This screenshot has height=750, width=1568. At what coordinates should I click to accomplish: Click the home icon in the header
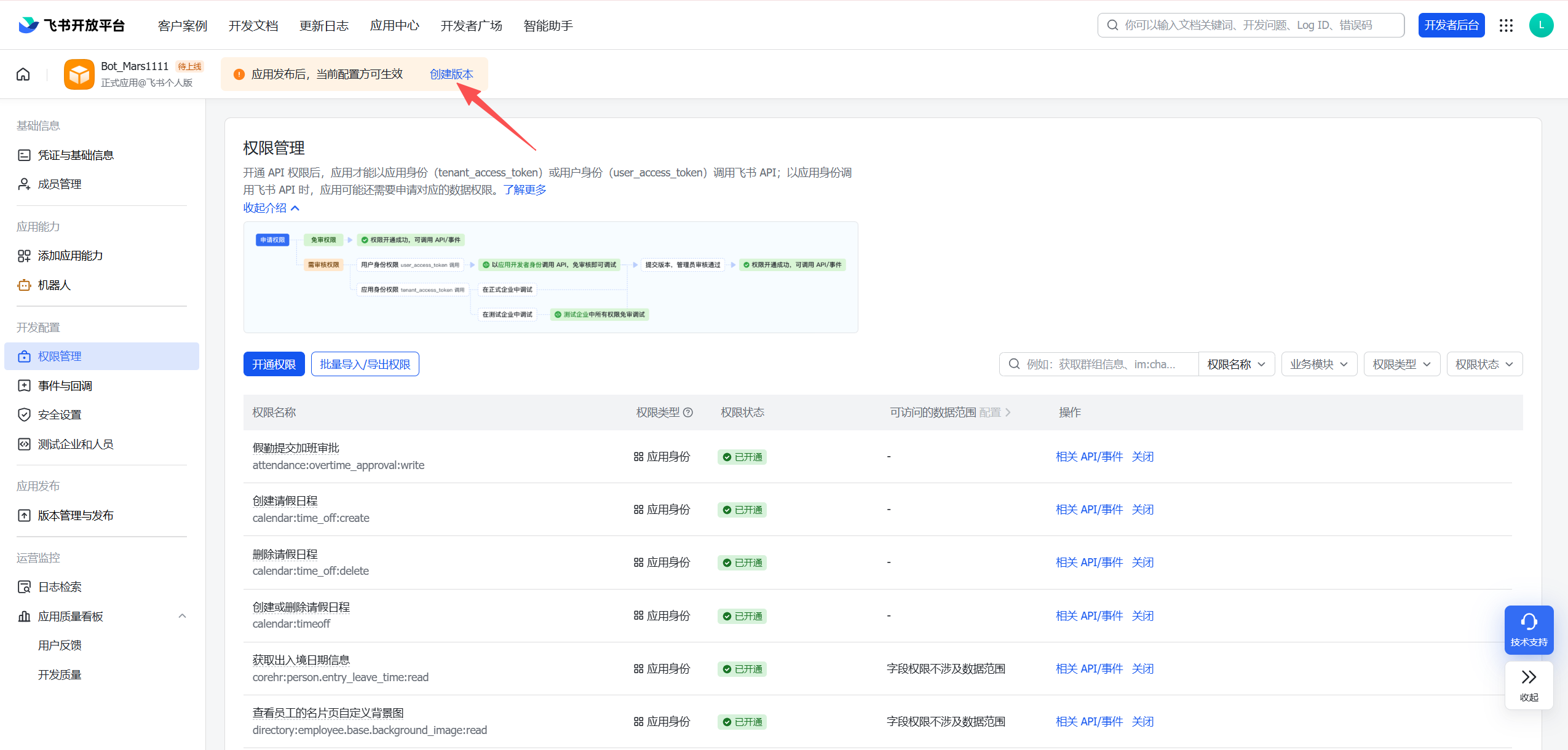23,74
